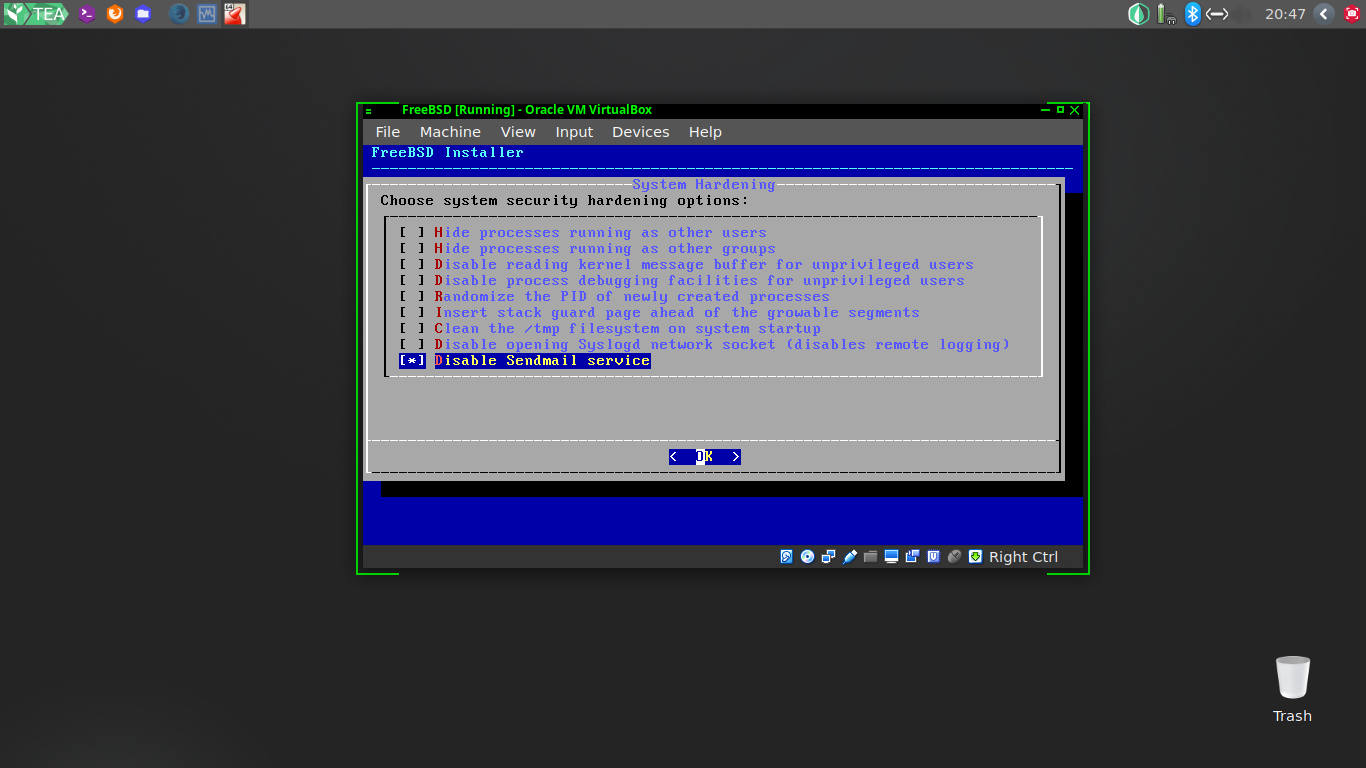
Task: Click the network adapters indicator
Action: (x=829, y=557)
